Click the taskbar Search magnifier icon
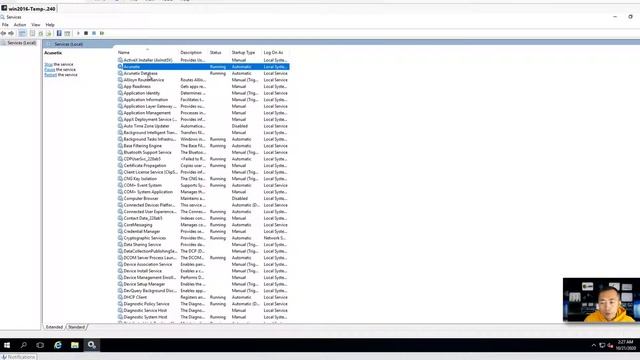 click(24, 345)
